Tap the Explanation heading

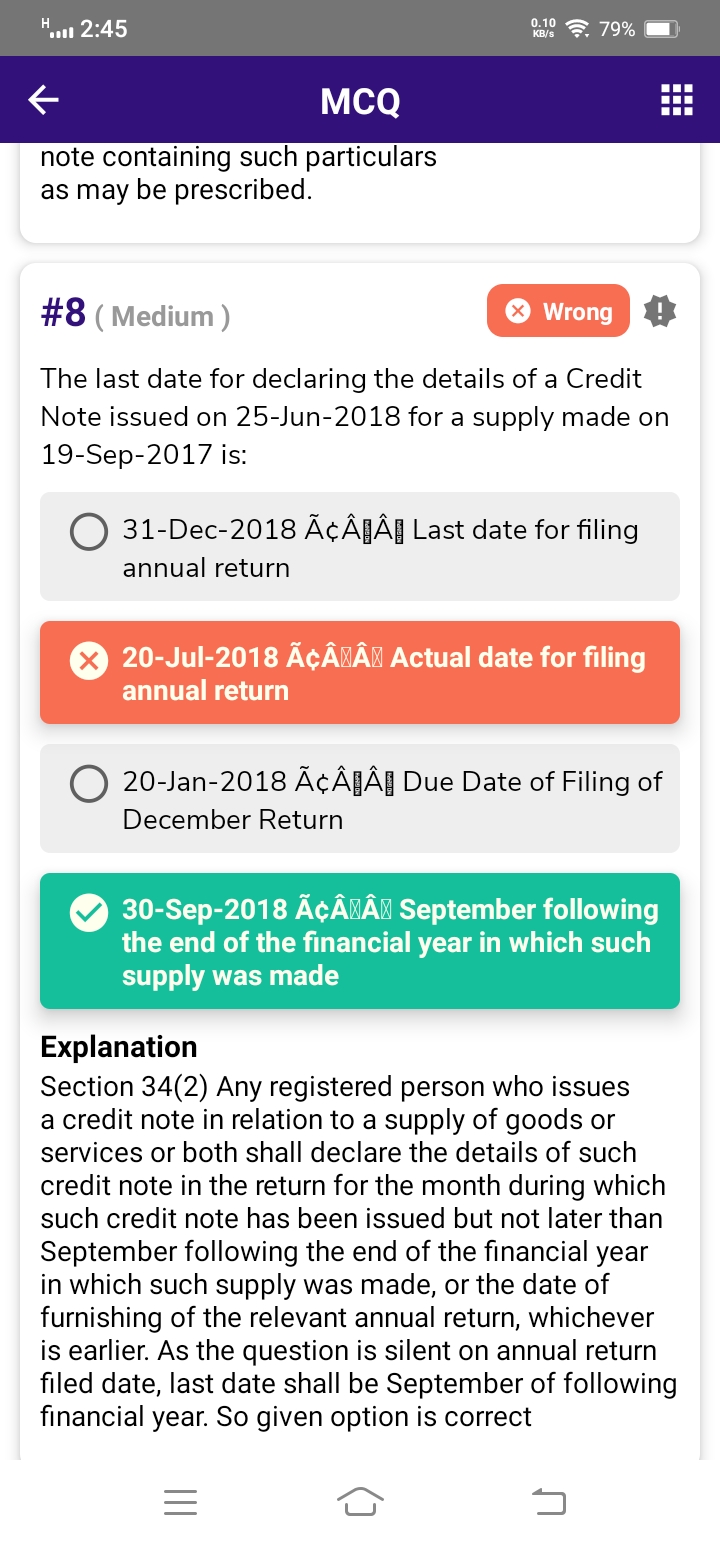[x=119, y=1047]
